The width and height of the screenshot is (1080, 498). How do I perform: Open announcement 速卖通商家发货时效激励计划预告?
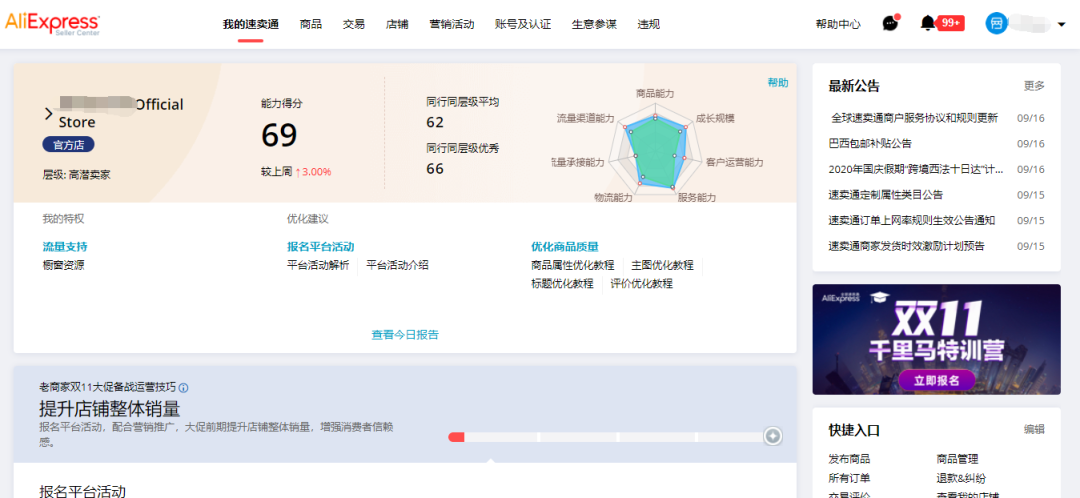tap(906, 246)
